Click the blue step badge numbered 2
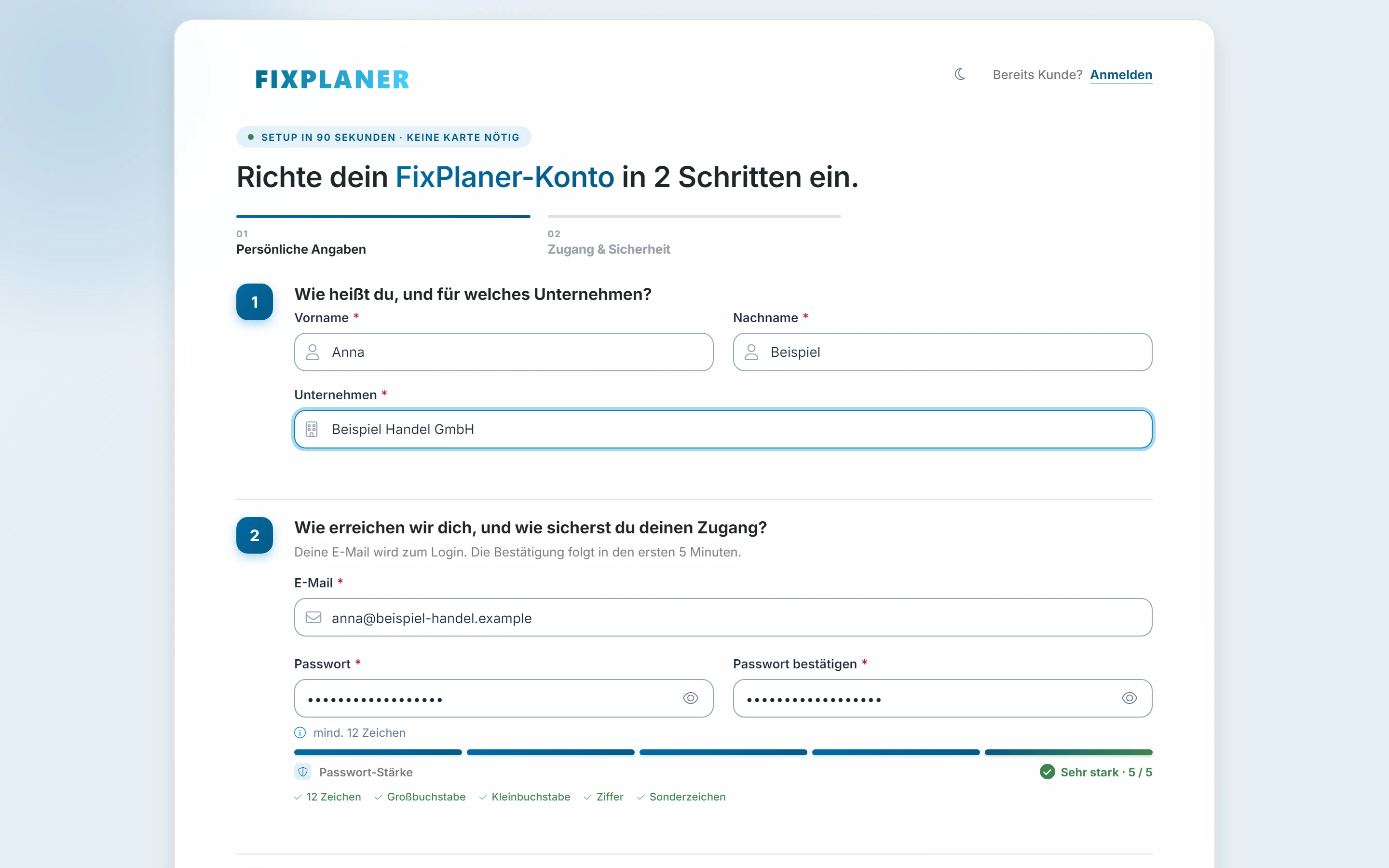 pyautogui.click(x=254, y=535)
